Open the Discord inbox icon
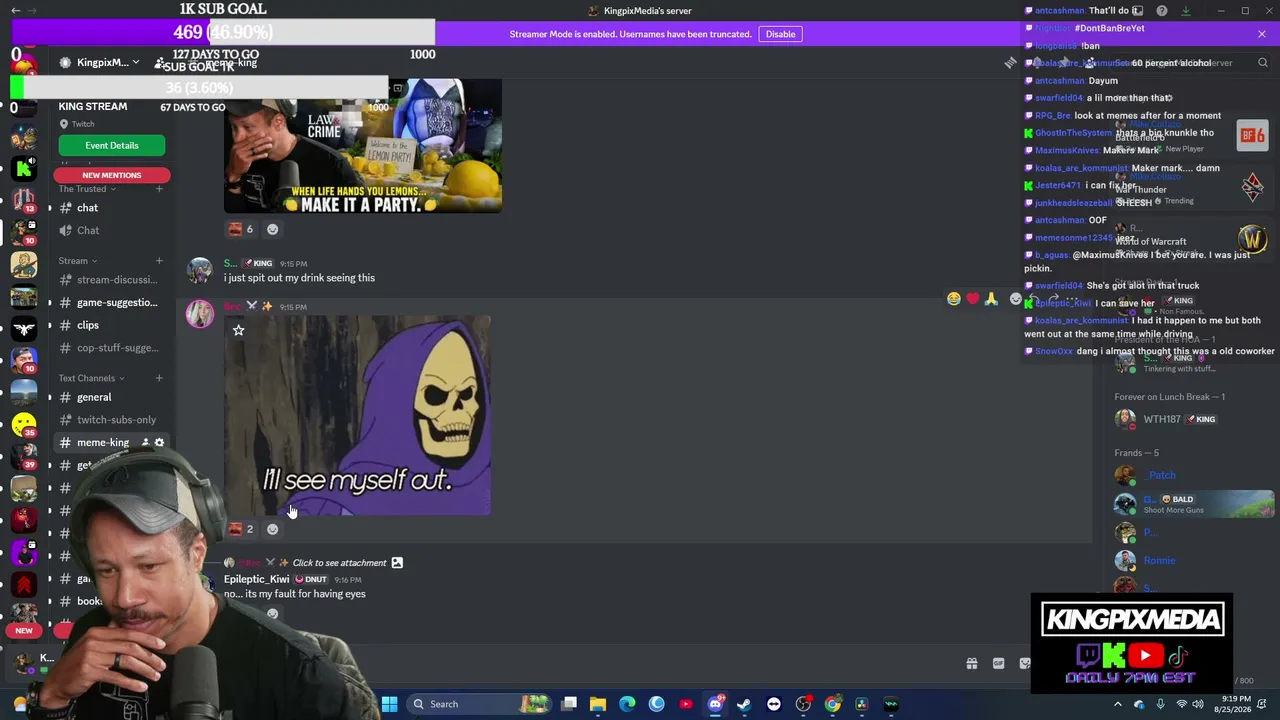The width and height of the screenshot is (1280, 720). tap(1137, 11)
